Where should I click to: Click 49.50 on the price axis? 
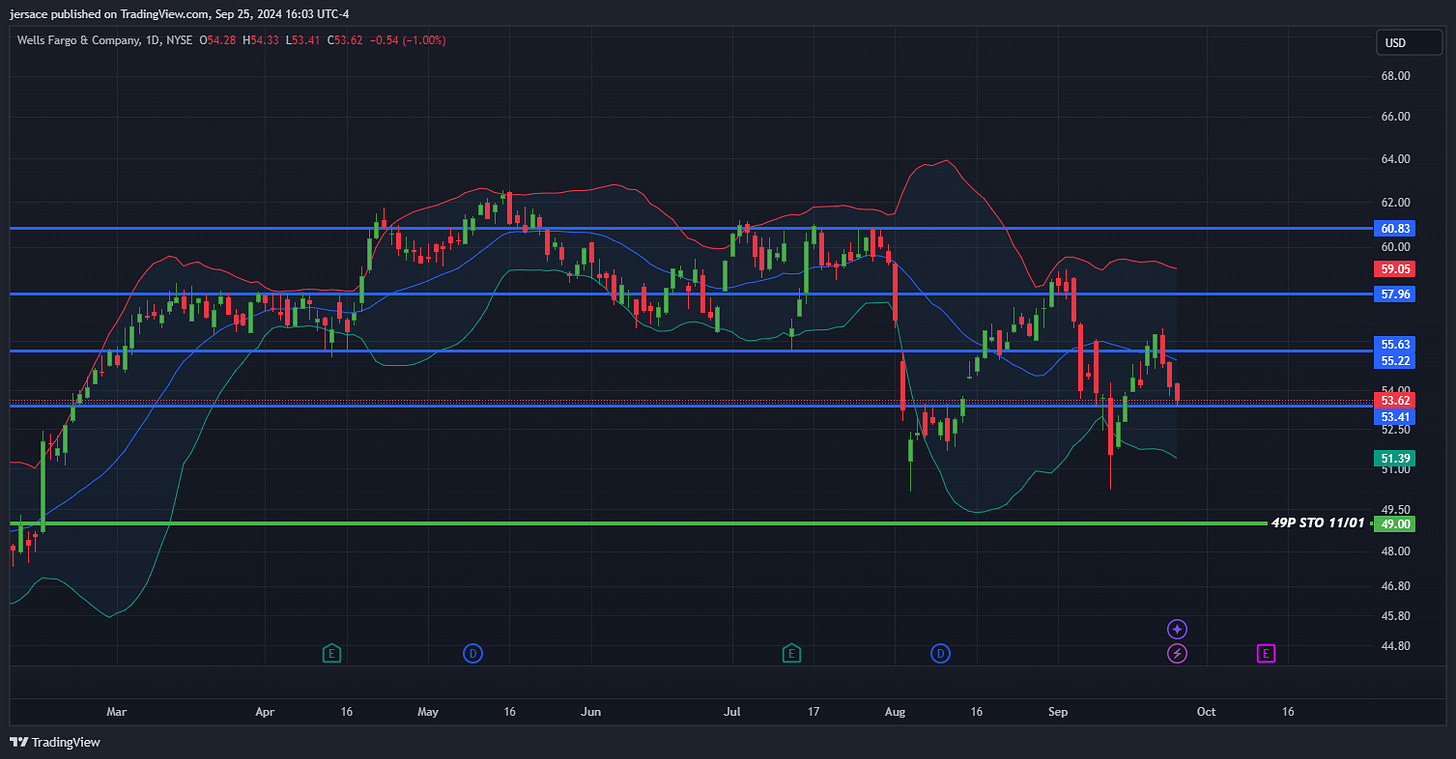(x=1395, y=509)
